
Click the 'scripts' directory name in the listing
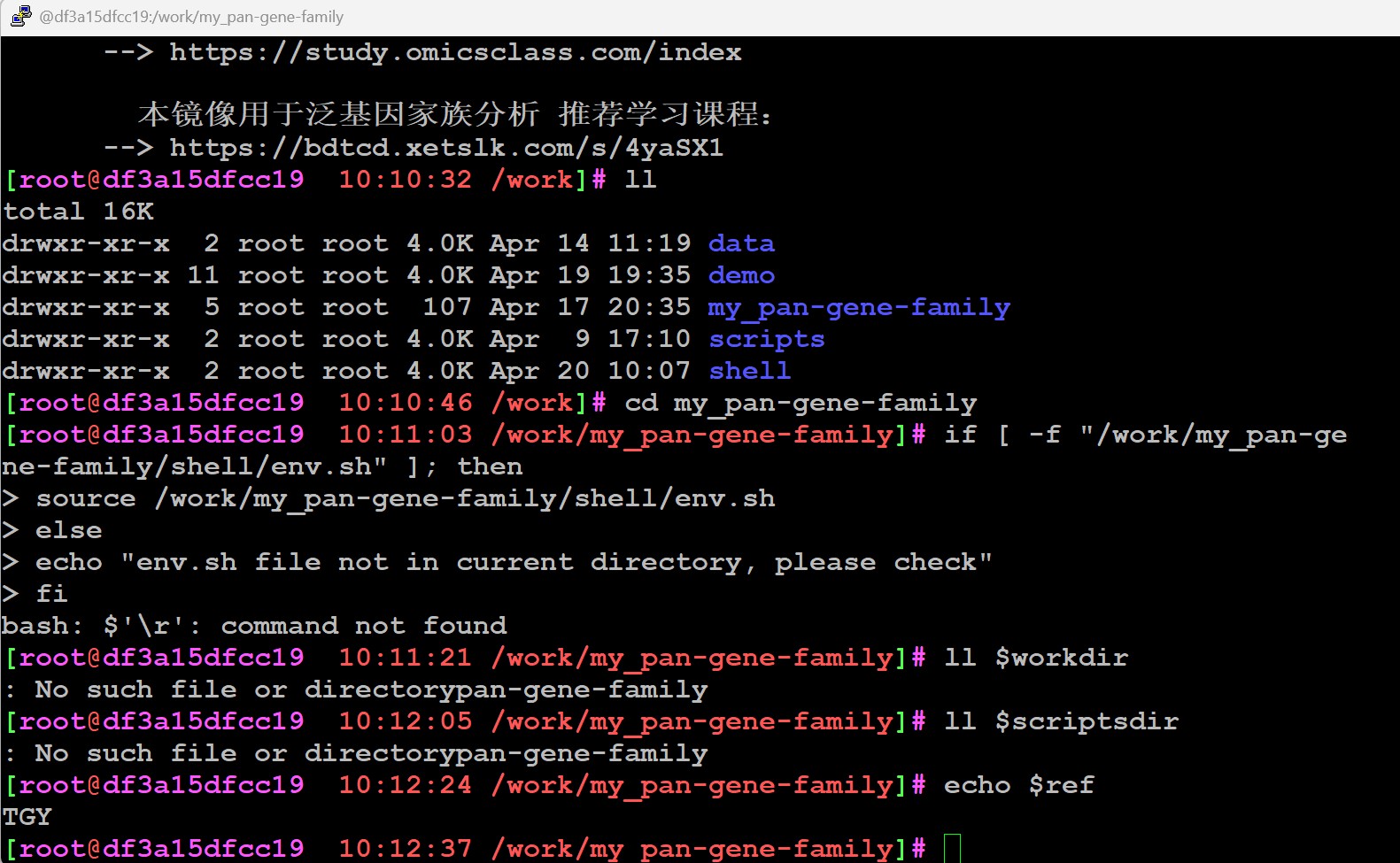click(x=766, y=339)
